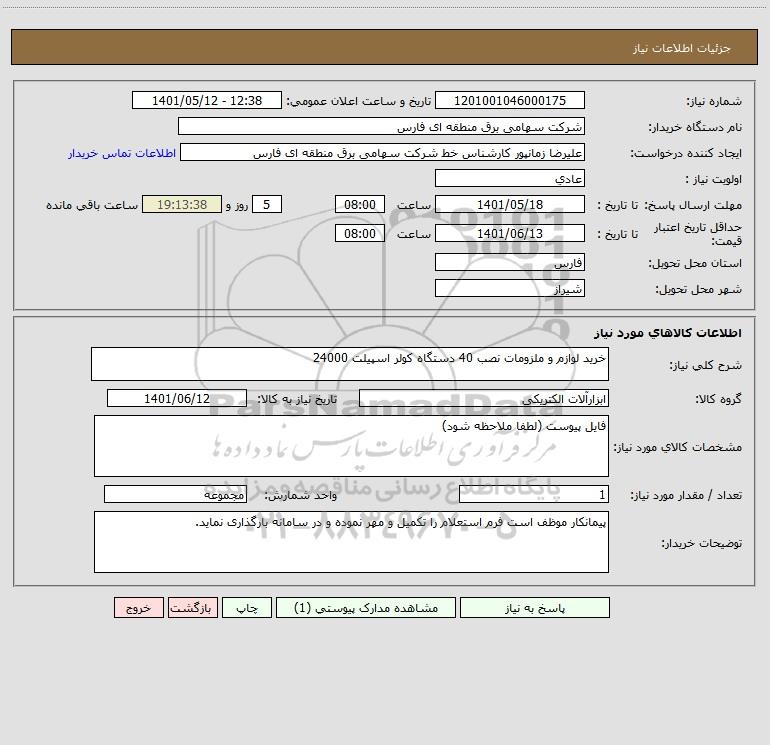This screenshot has width=770, height=745.
Task: Click response deadline time 08:00 field
Action: coord(359,204)
